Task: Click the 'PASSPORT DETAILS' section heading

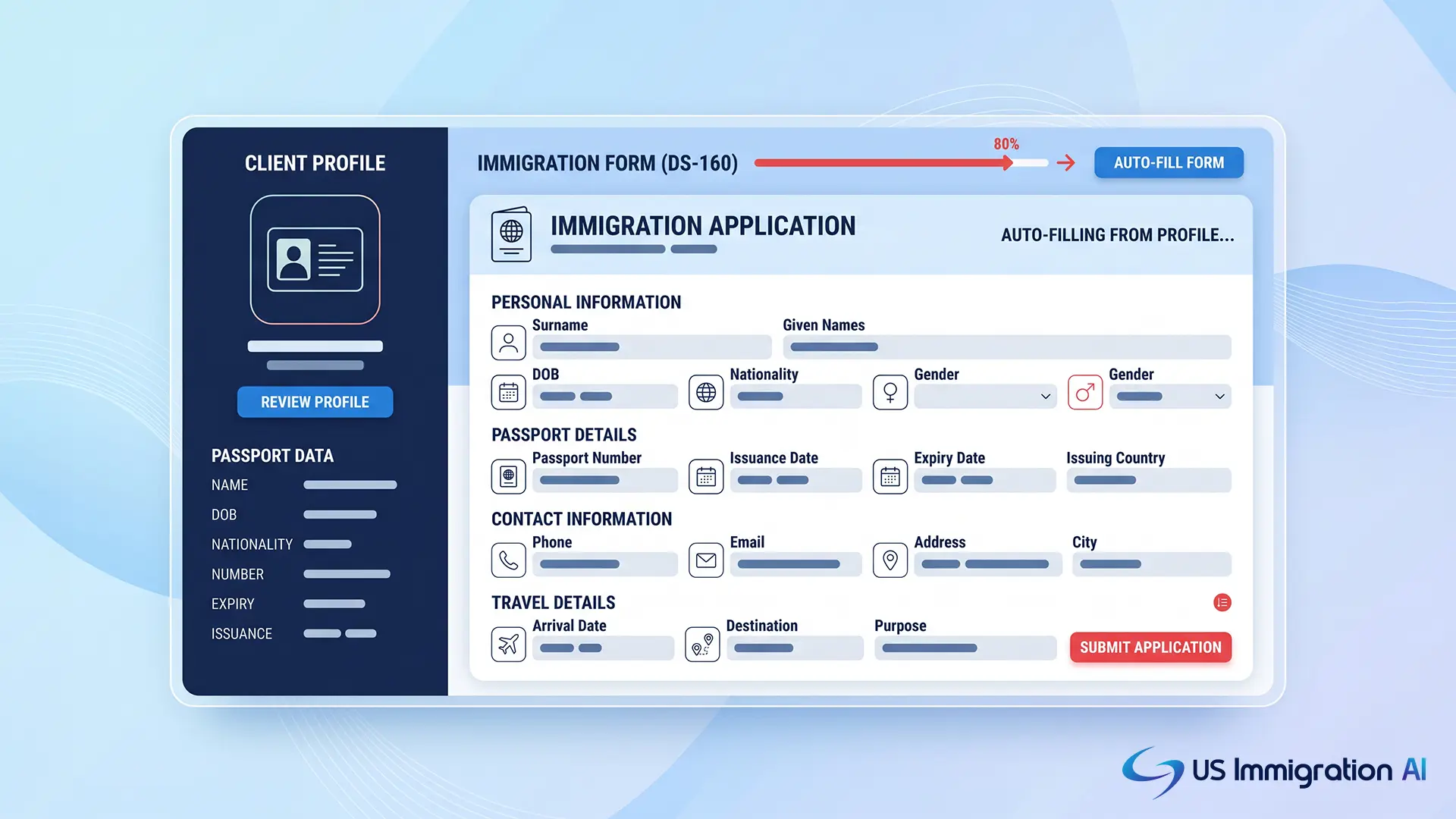Action: click(x=564, y=435)
